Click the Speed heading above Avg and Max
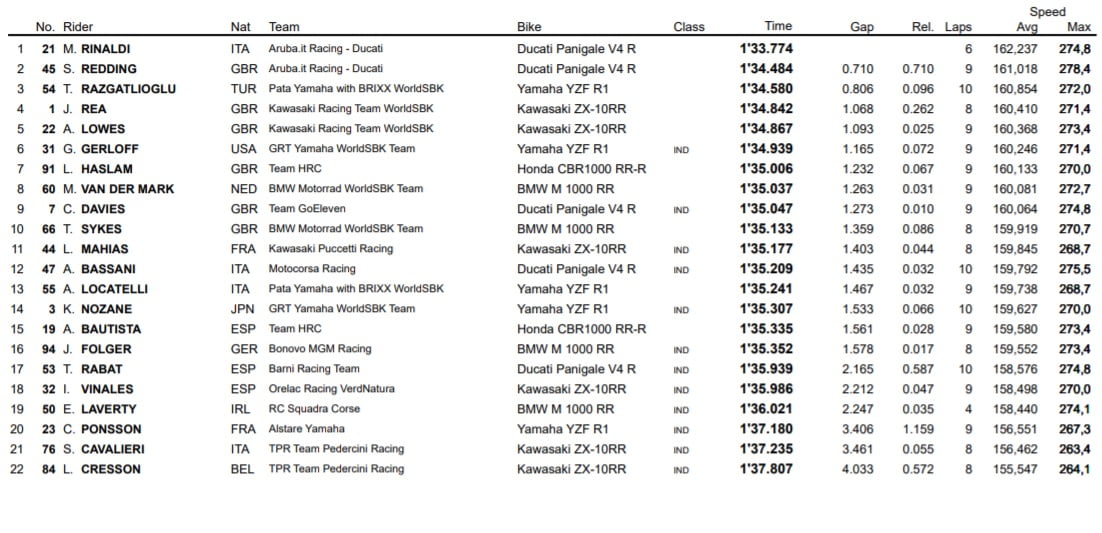 (1048, 12)
